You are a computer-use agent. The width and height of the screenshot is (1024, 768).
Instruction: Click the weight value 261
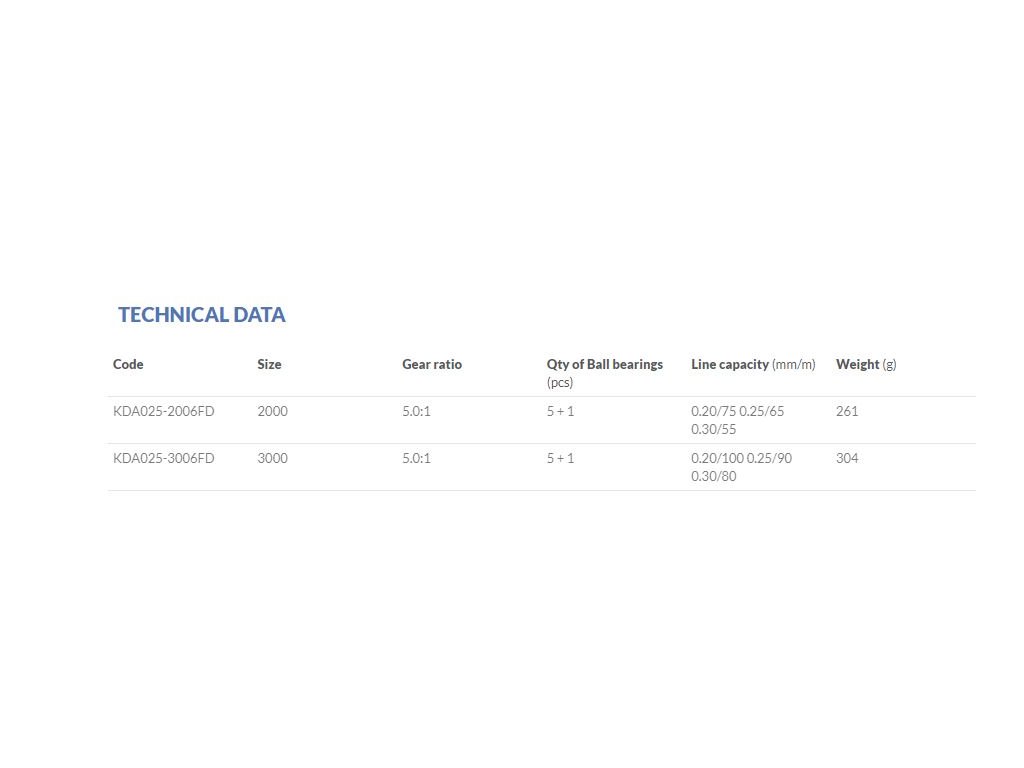(x=847, y=411)
